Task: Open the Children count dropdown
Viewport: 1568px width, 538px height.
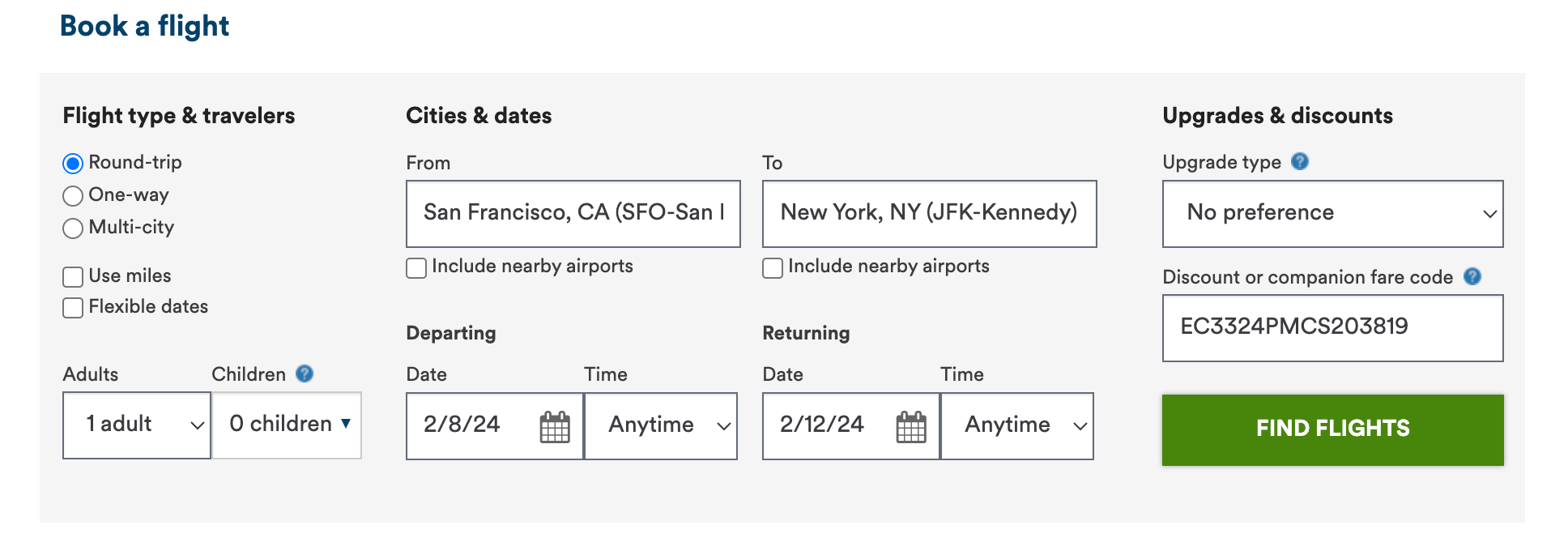Action: (x=287, y=425)
